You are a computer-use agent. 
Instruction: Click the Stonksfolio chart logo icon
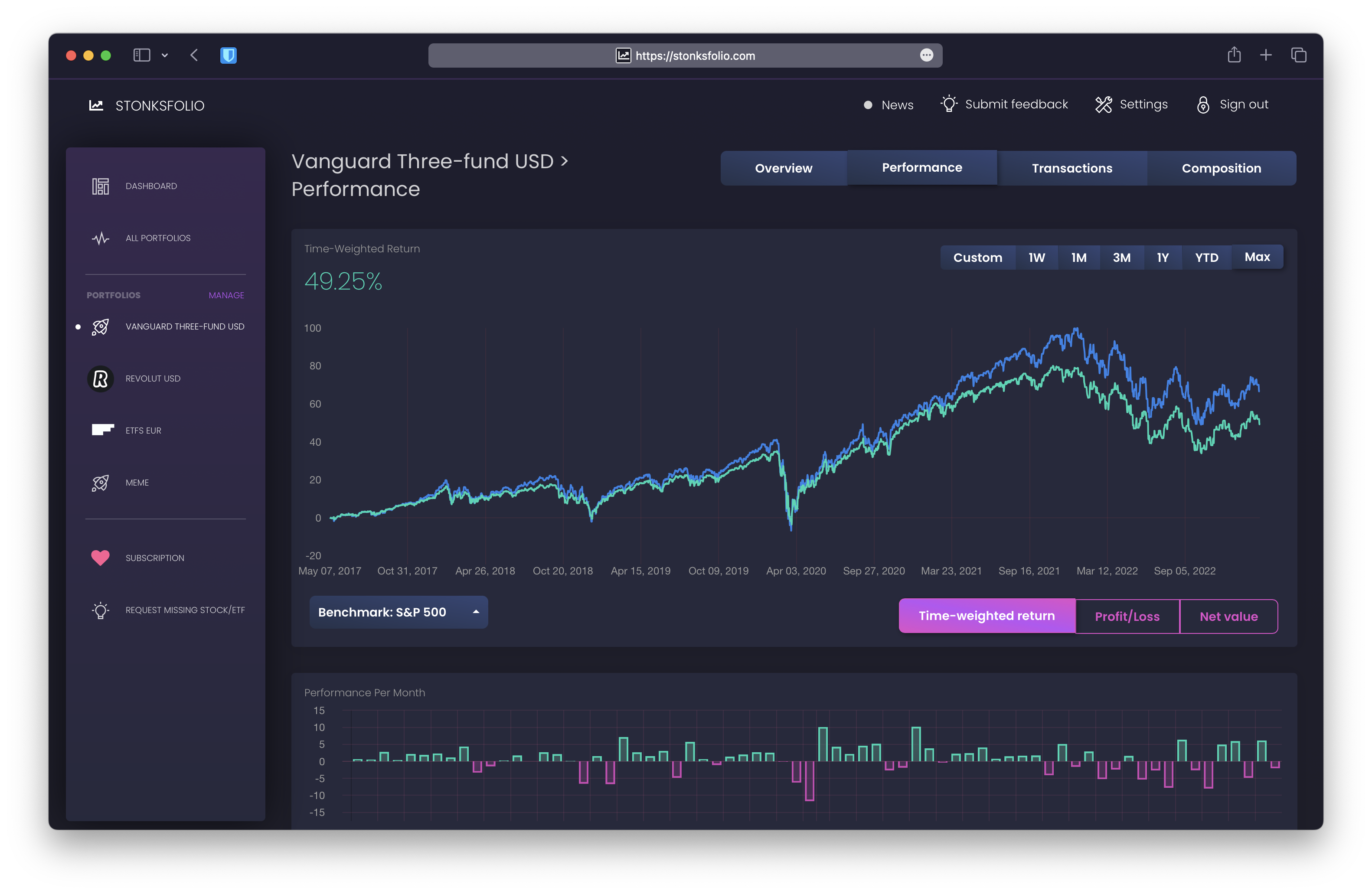96,105
